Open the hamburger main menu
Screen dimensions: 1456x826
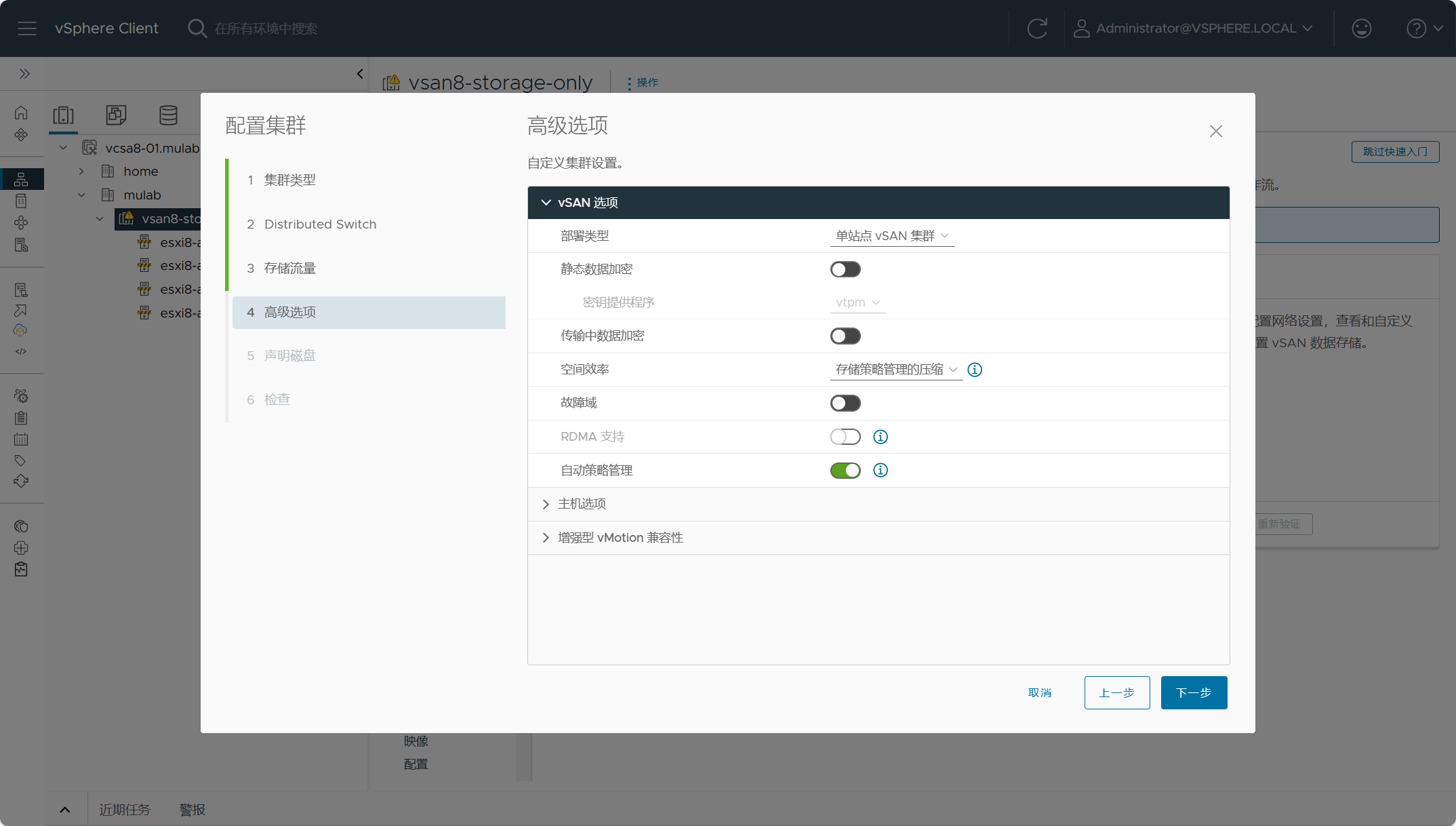27,28
